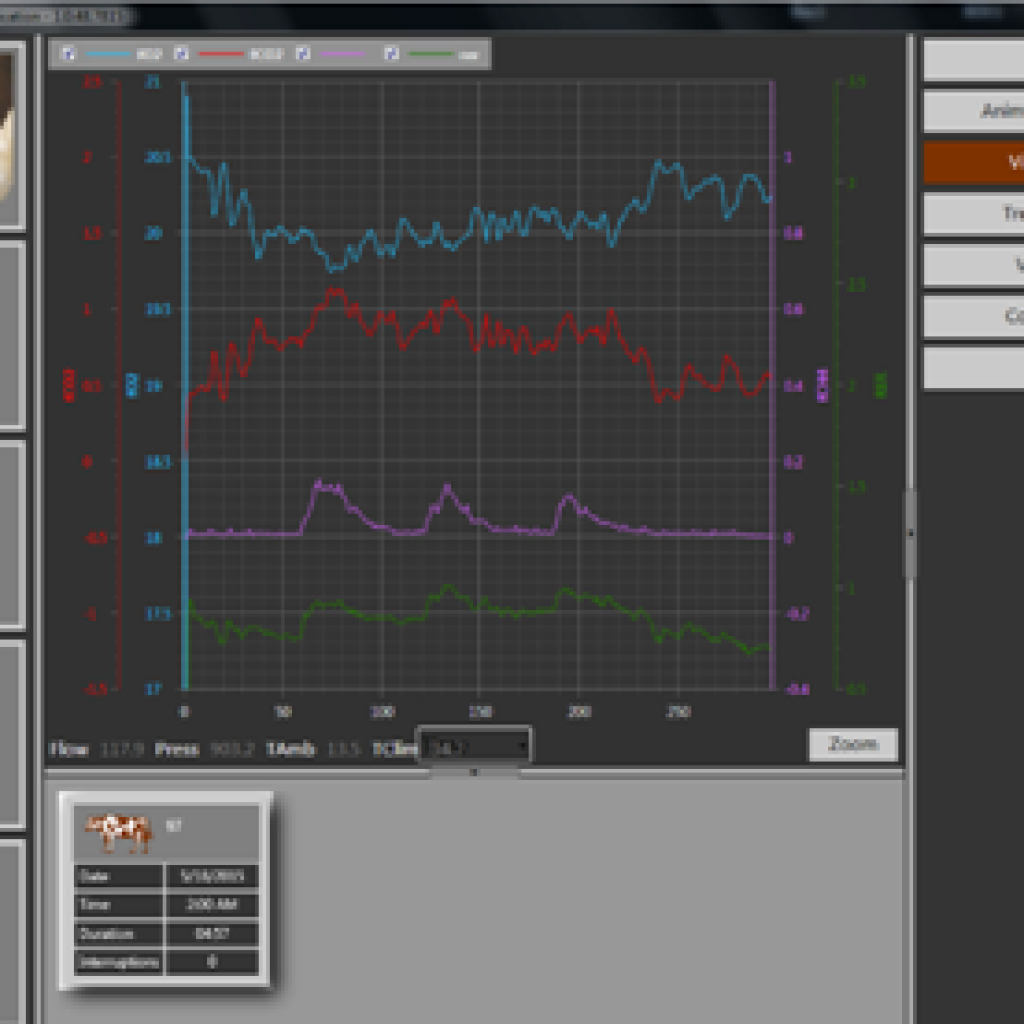Select the Time value cell in visit card
Image resolution: width=1024 pixels, height=1024 pixels.
click(x=211, y=905)
